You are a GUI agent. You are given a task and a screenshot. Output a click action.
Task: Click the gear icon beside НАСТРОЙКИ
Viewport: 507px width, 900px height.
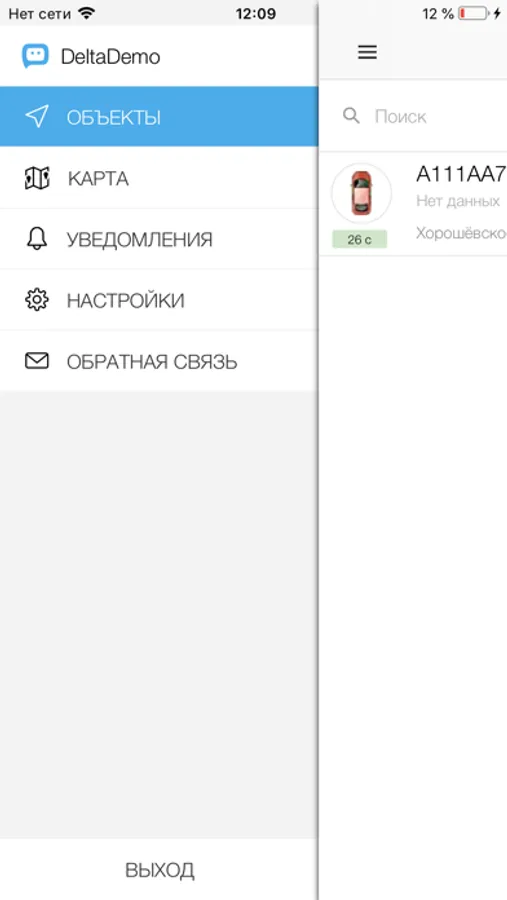point(37,300)
